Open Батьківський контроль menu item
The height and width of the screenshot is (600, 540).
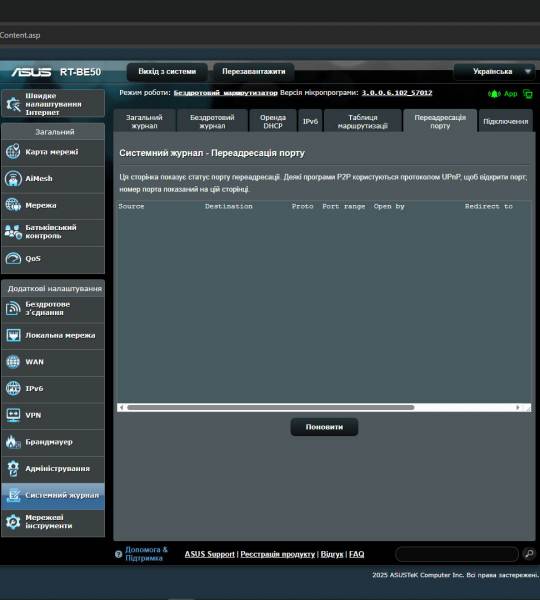(53, 232)
